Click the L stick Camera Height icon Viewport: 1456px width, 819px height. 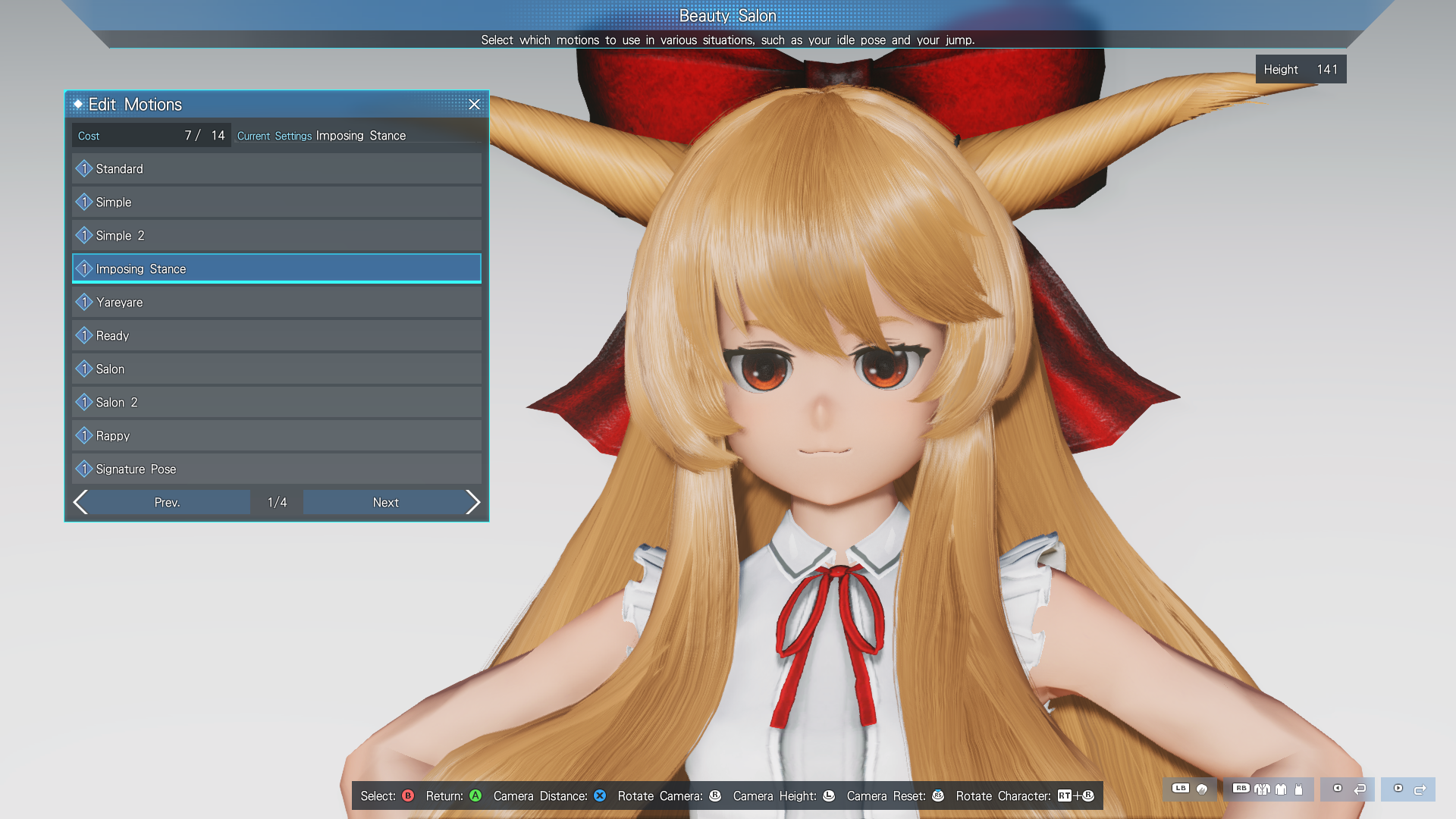coord(829,795)
